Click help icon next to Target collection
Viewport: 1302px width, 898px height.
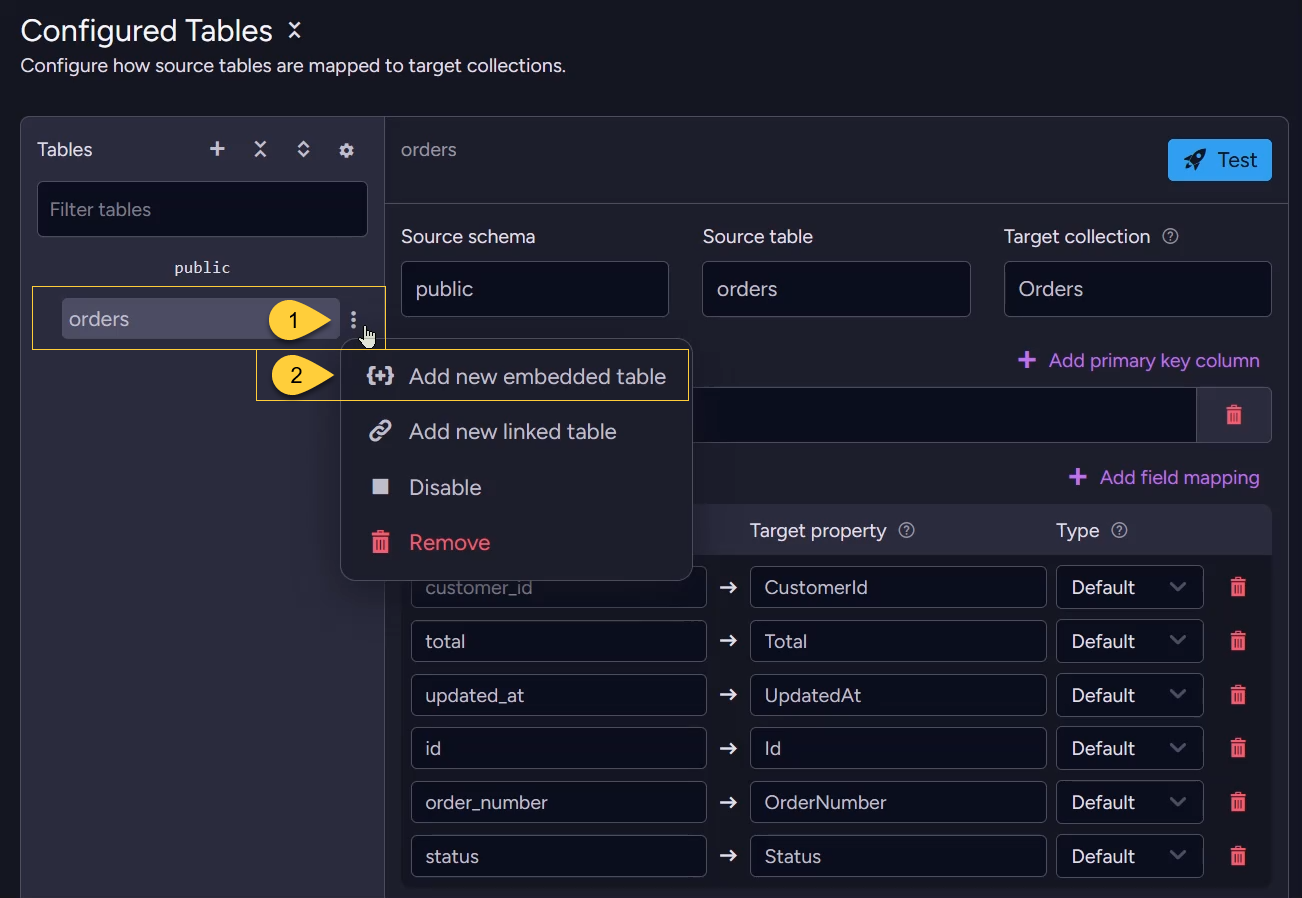coord(1171,237)
